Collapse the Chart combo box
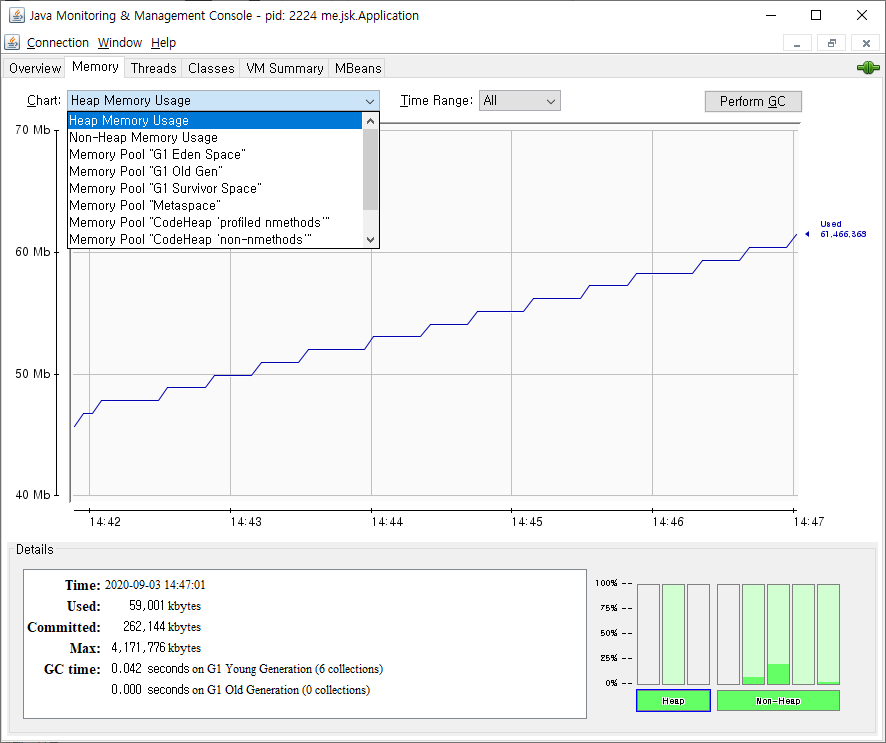This screenshot has height=743, width=886. pos(223,101)
